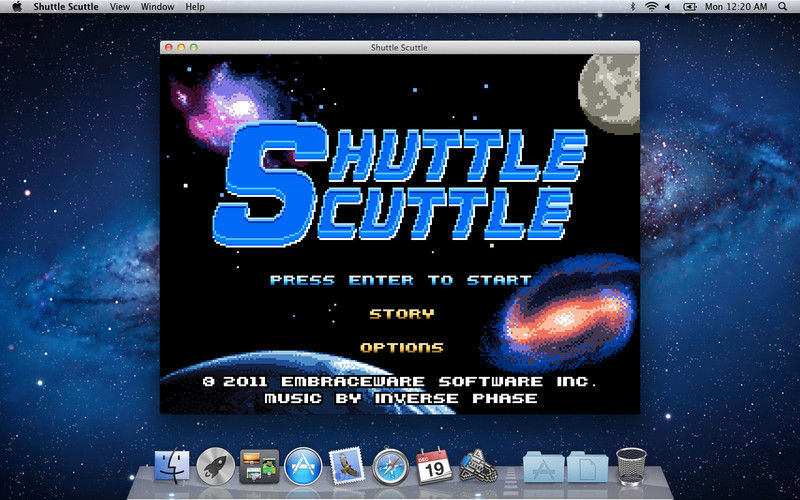Open Calendar icon showing 19
Image resolution: width=800 pixels, height=500 pixels.
click(x=434, y=466)
